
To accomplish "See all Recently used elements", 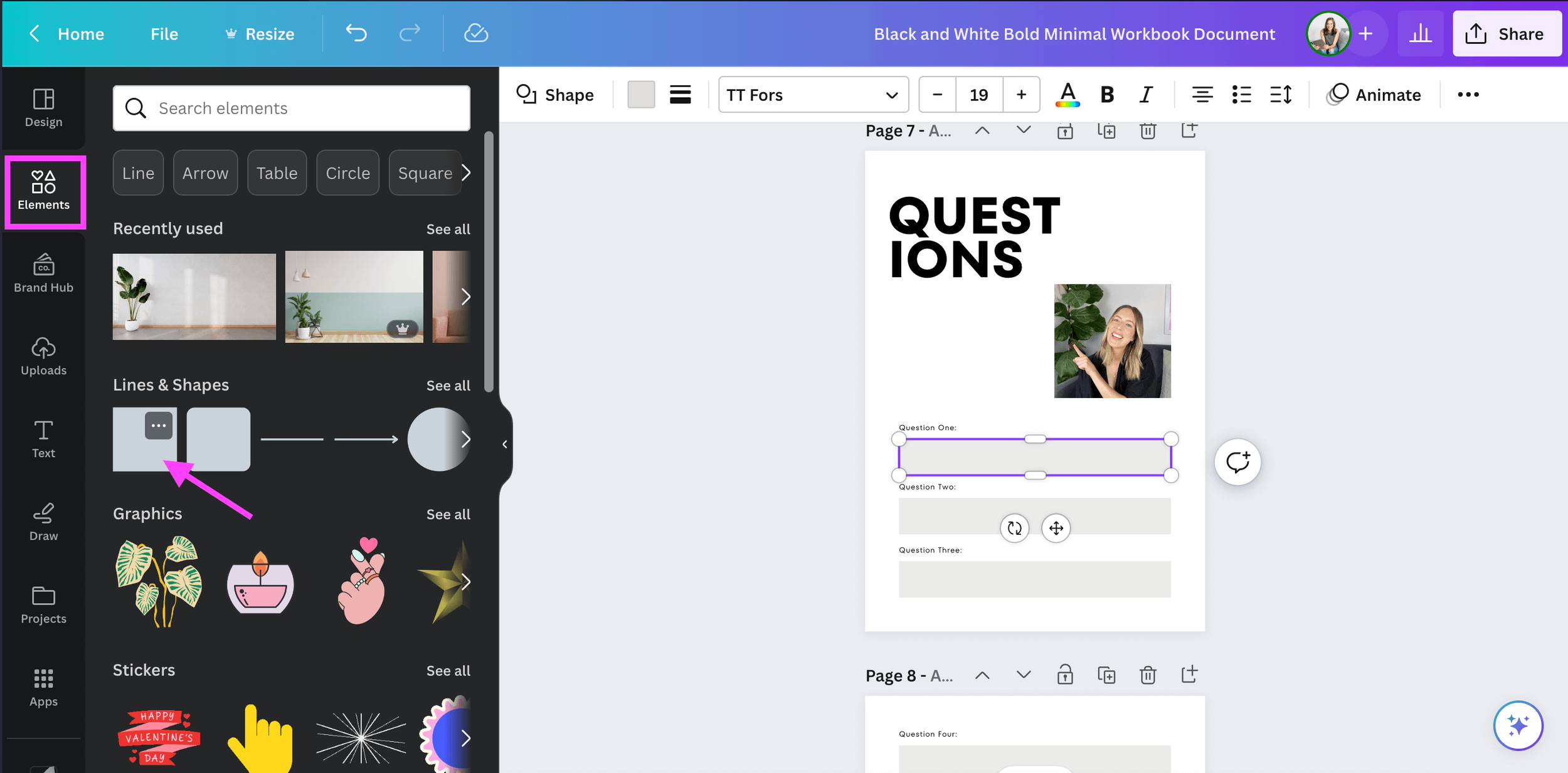I will tap(448, 229).
